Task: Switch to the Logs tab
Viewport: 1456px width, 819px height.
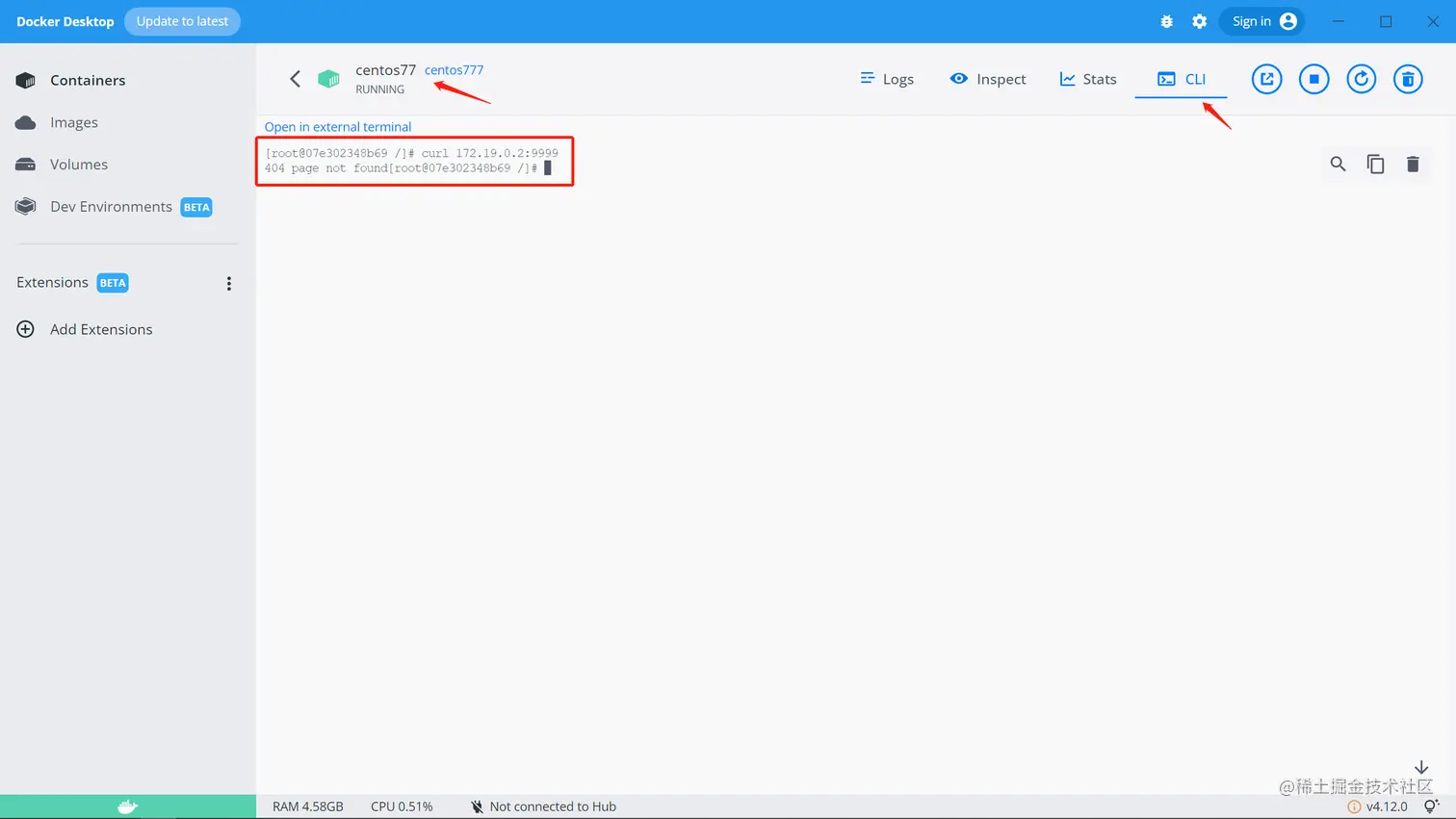Action: coord(887,79)
